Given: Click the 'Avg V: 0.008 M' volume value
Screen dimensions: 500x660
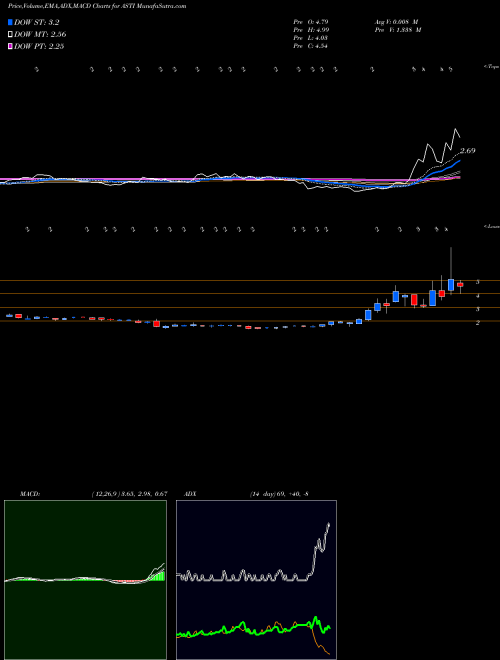Looking at the screenshot, I should (x=397, y=21).
